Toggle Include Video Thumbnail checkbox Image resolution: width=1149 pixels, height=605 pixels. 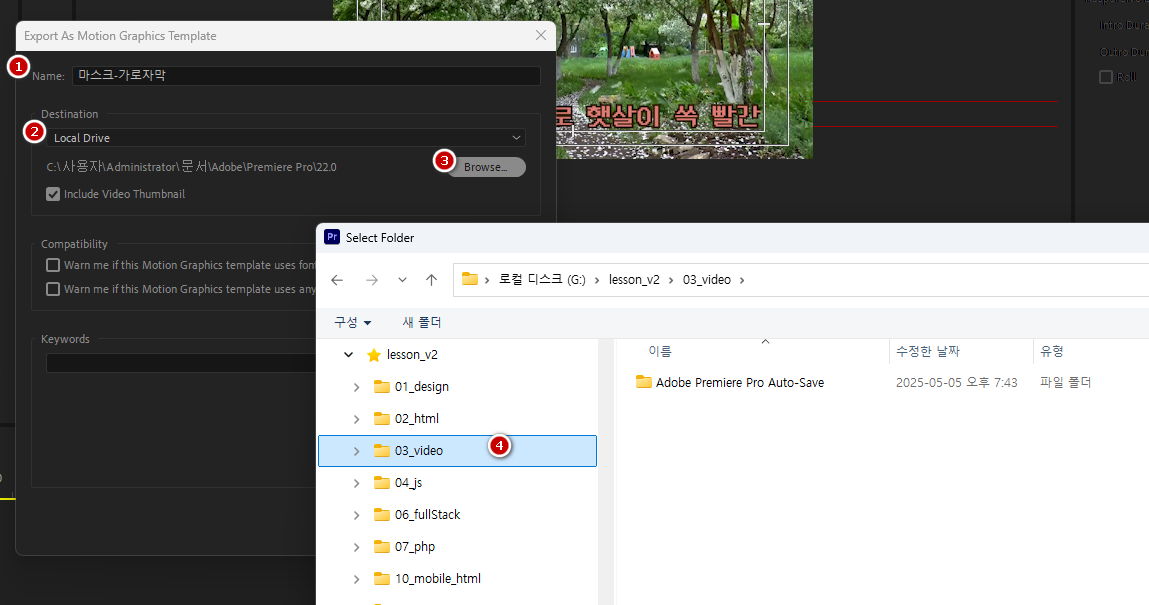pyautogui.click(x=53, y=194)
